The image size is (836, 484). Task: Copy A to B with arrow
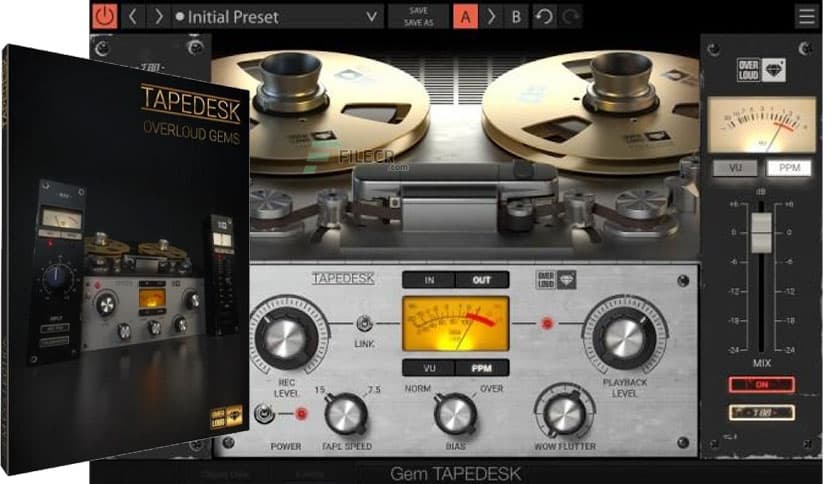coord(492,17)
